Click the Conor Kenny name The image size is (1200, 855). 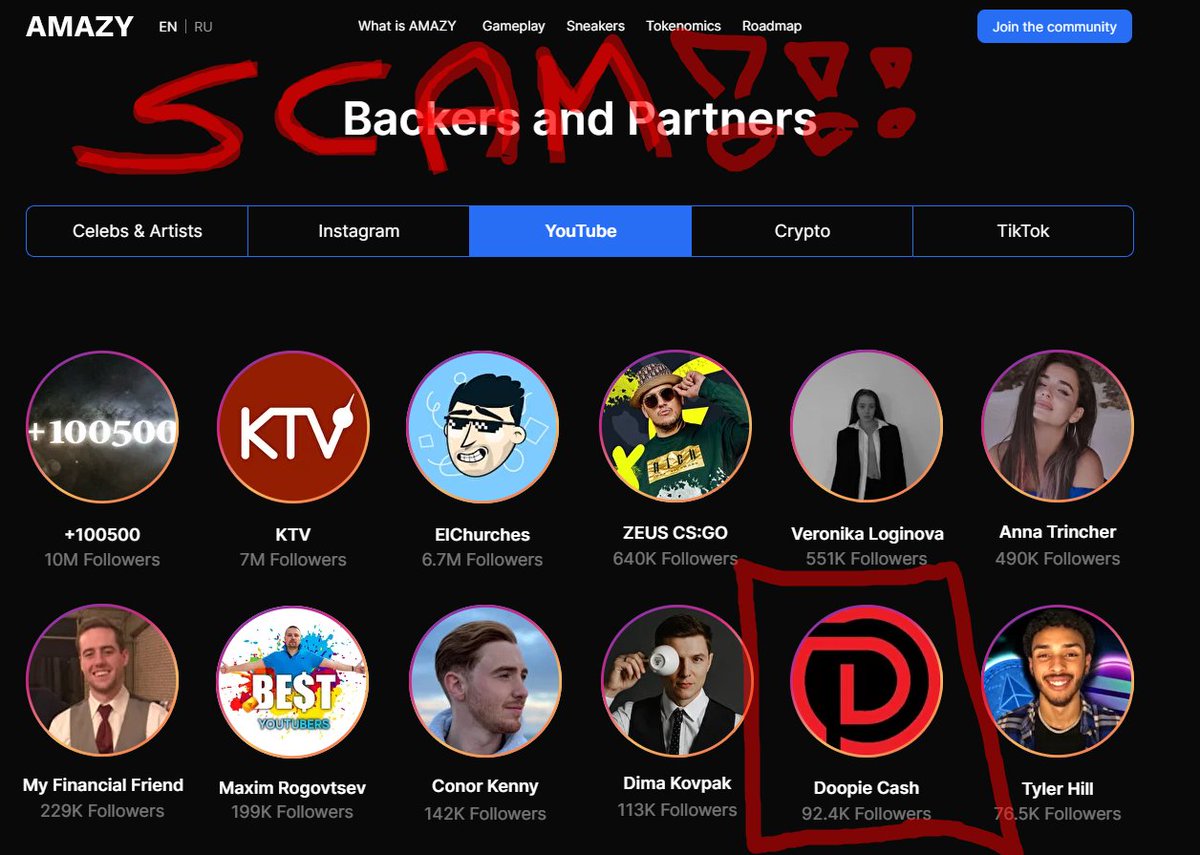[485, 786]
